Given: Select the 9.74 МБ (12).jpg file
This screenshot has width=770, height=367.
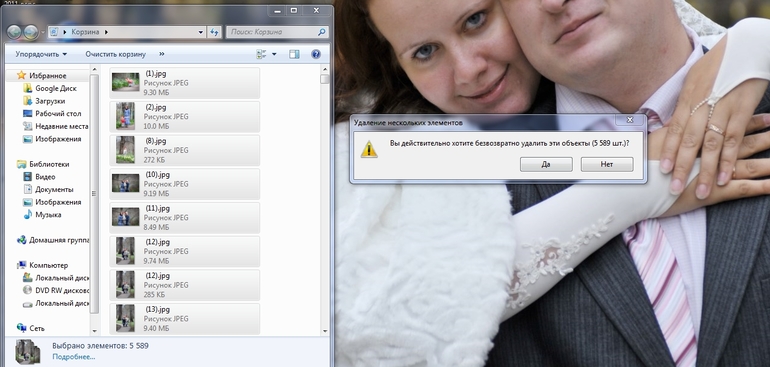Looking at the screenshot, I should coord(184,251).
